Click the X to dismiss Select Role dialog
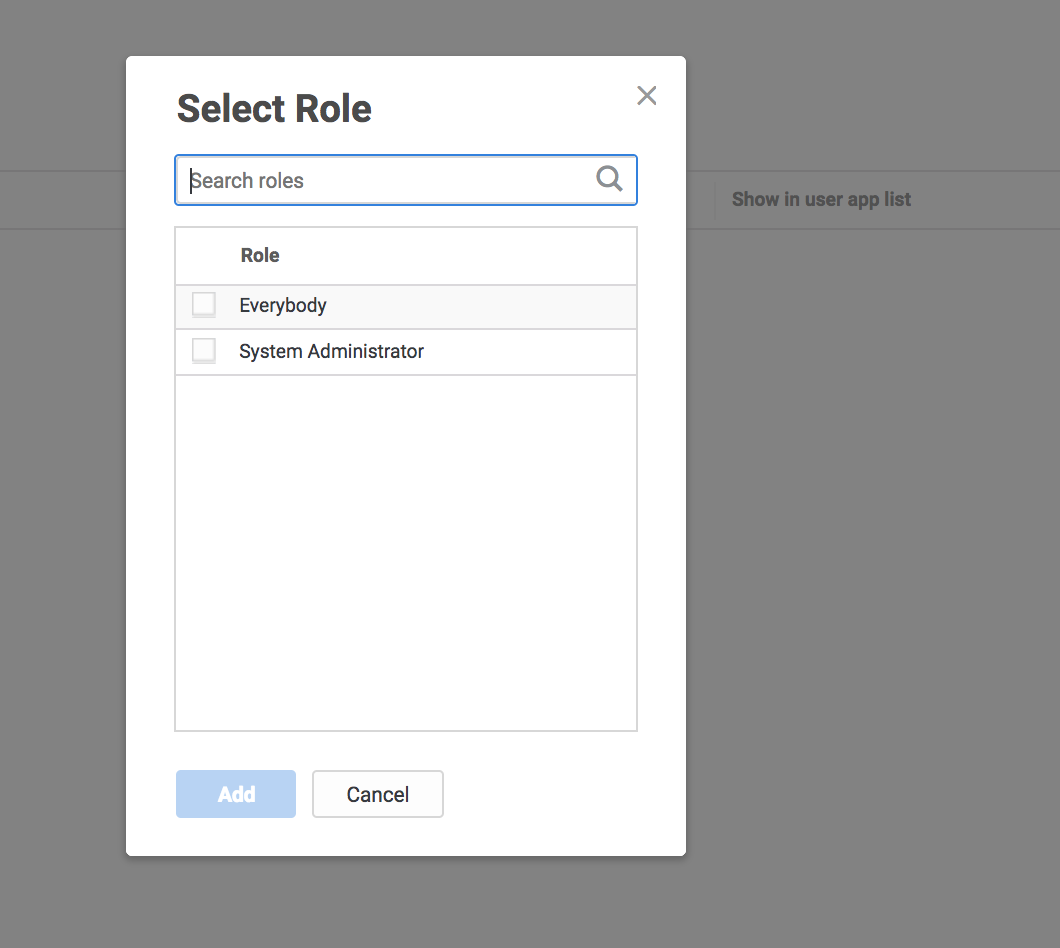 click(x=647, y=95)
